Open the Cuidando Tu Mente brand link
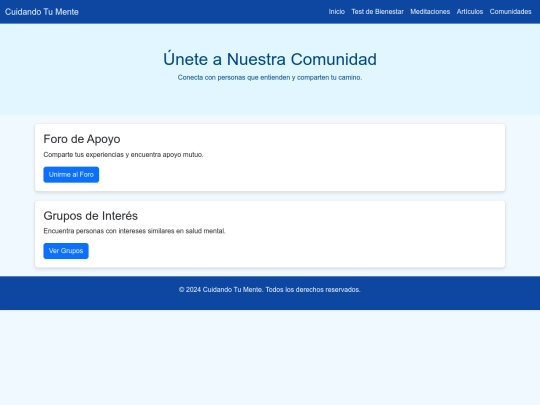This screenshot has height=405, width=540. (42, 12)
